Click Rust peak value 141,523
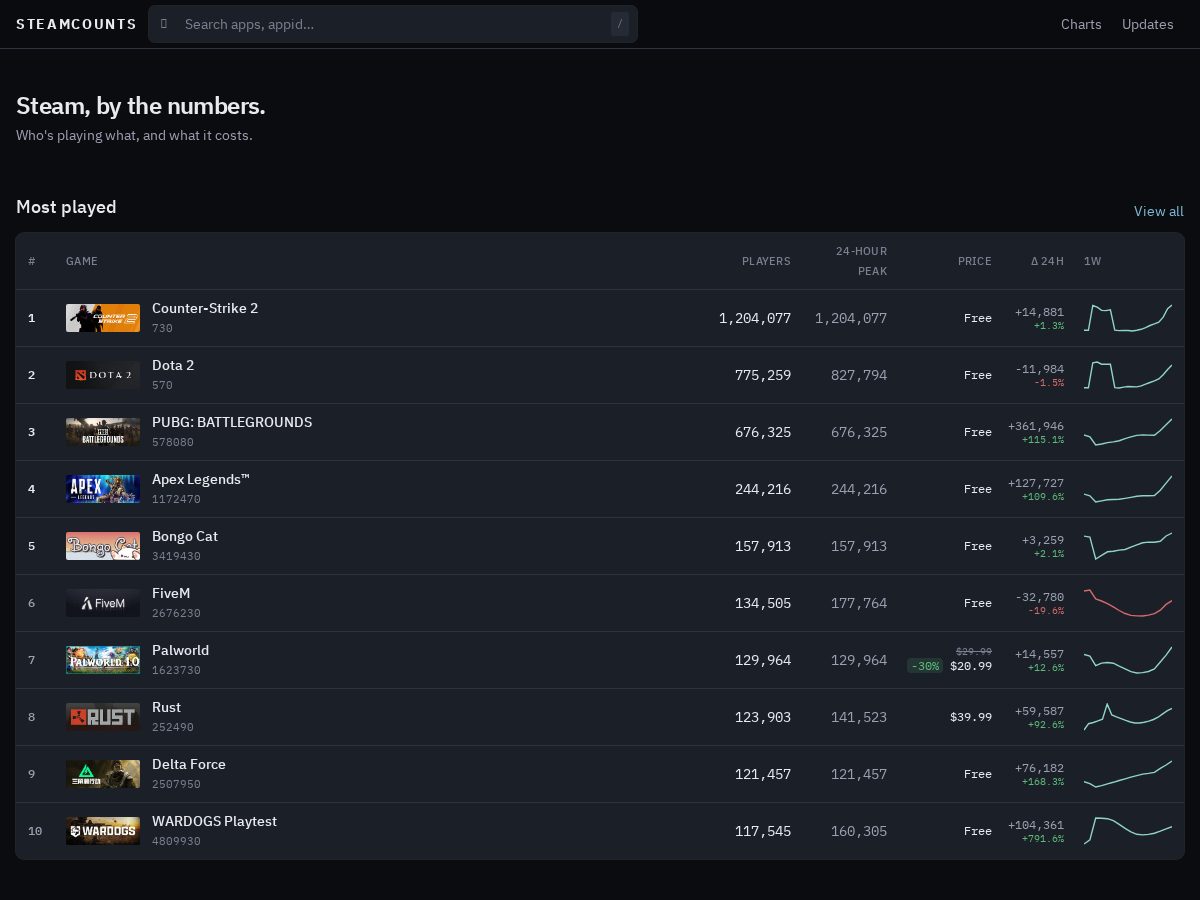Screen dimensions: 1200x900 point(859,717)
